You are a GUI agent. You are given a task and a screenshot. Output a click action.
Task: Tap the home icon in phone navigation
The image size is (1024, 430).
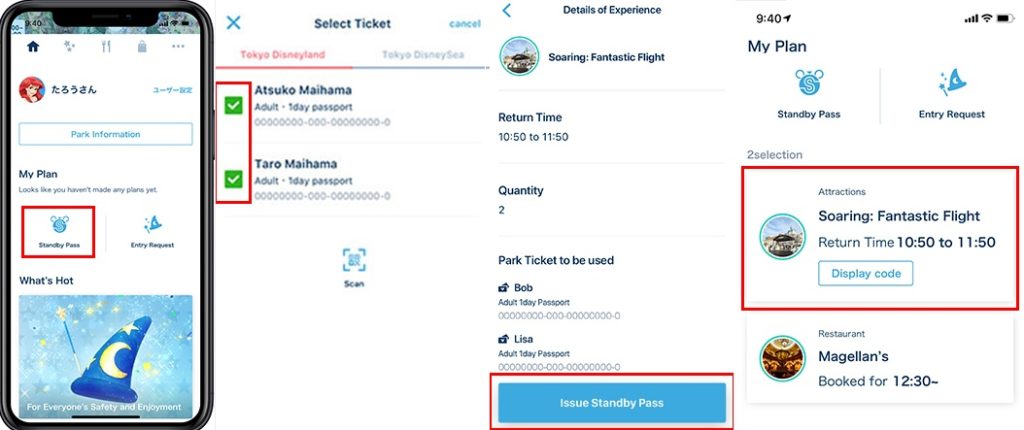tap(33, 46)
